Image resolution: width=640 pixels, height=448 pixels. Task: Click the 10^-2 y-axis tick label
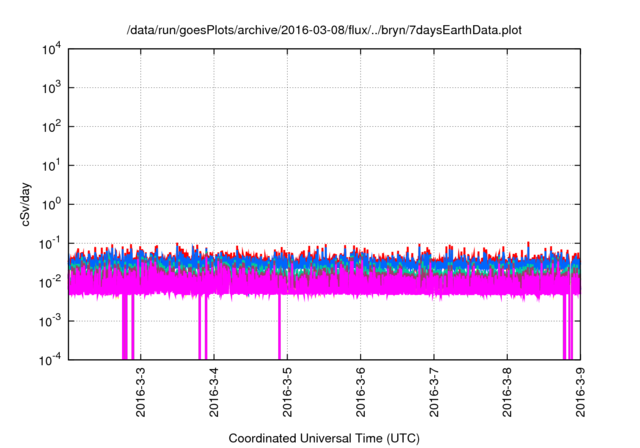coord(50,282)
